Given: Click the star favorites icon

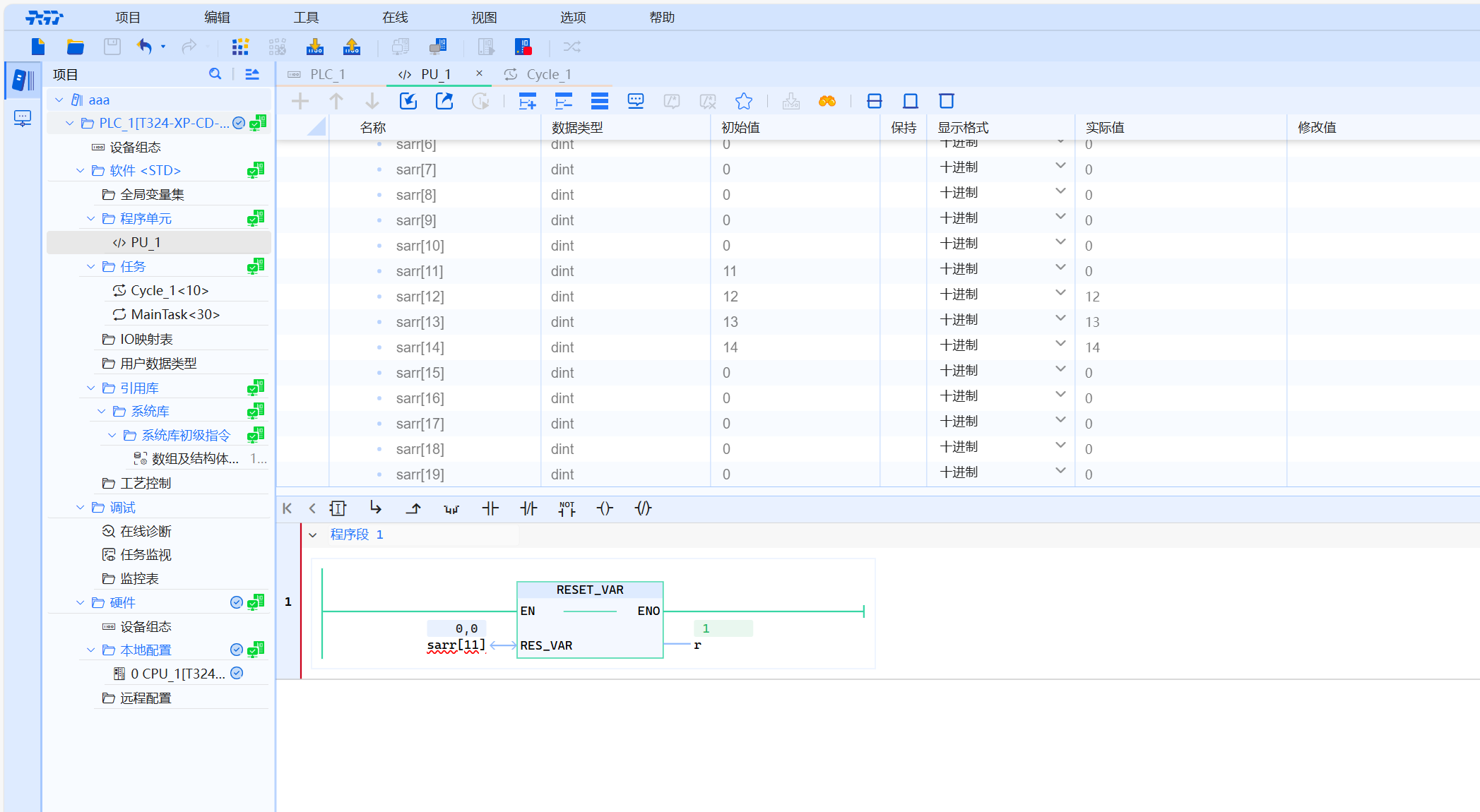Looking at the screenshot, I should pos(744,102).
